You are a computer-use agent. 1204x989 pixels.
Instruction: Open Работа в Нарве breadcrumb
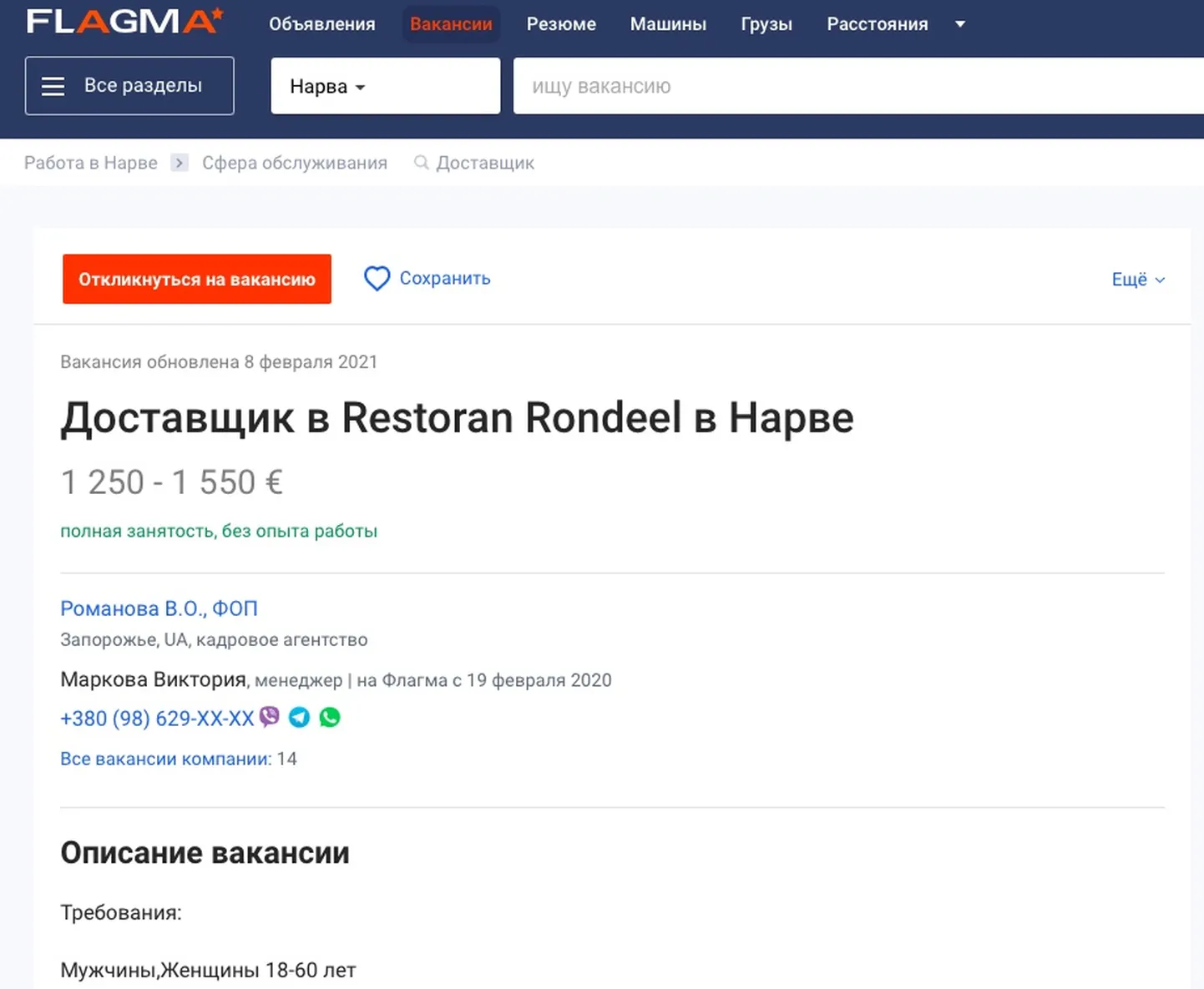point(90,163)
